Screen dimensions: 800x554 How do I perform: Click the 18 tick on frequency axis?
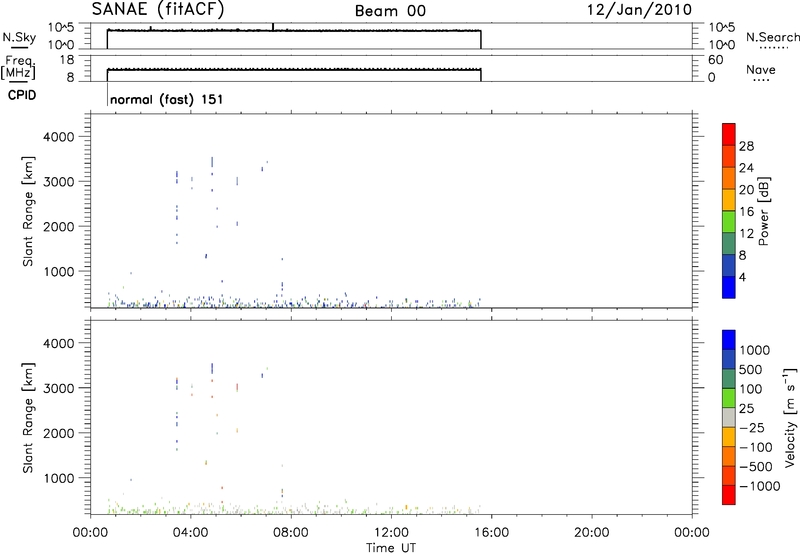coord(67,60)
